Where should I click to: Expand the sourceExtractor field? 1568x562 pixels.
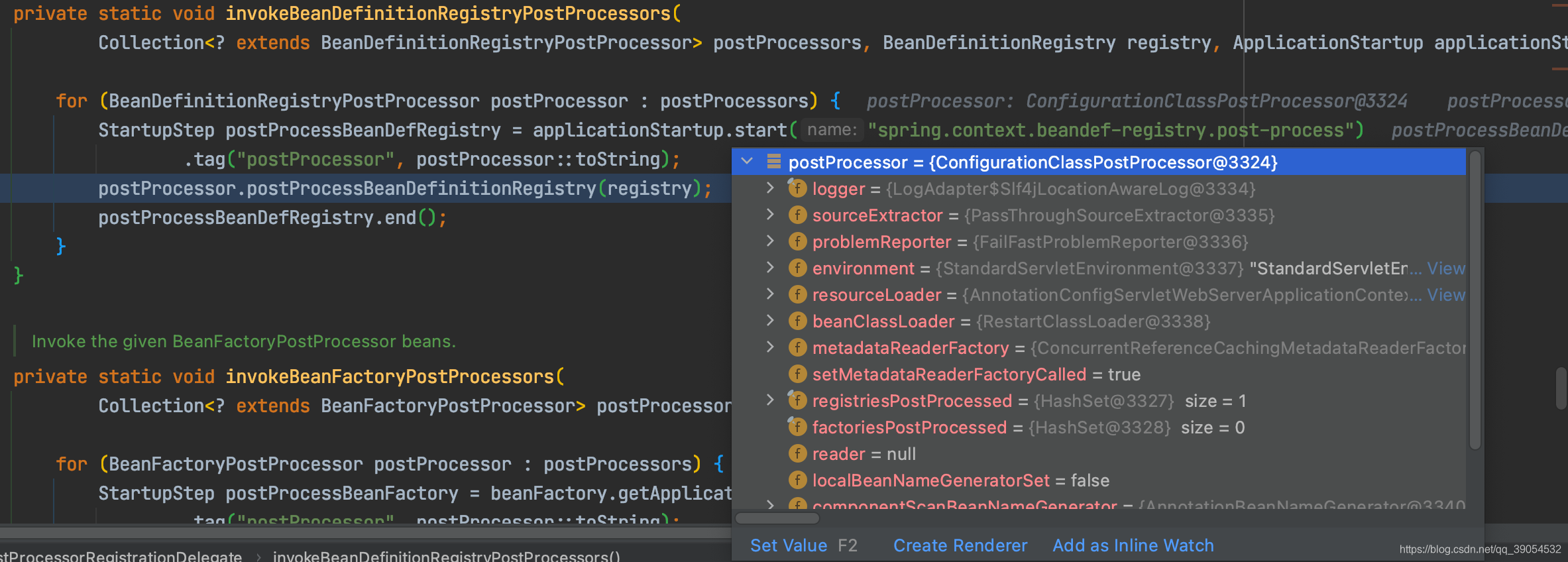pyautogui.click(x=770, y=215)
